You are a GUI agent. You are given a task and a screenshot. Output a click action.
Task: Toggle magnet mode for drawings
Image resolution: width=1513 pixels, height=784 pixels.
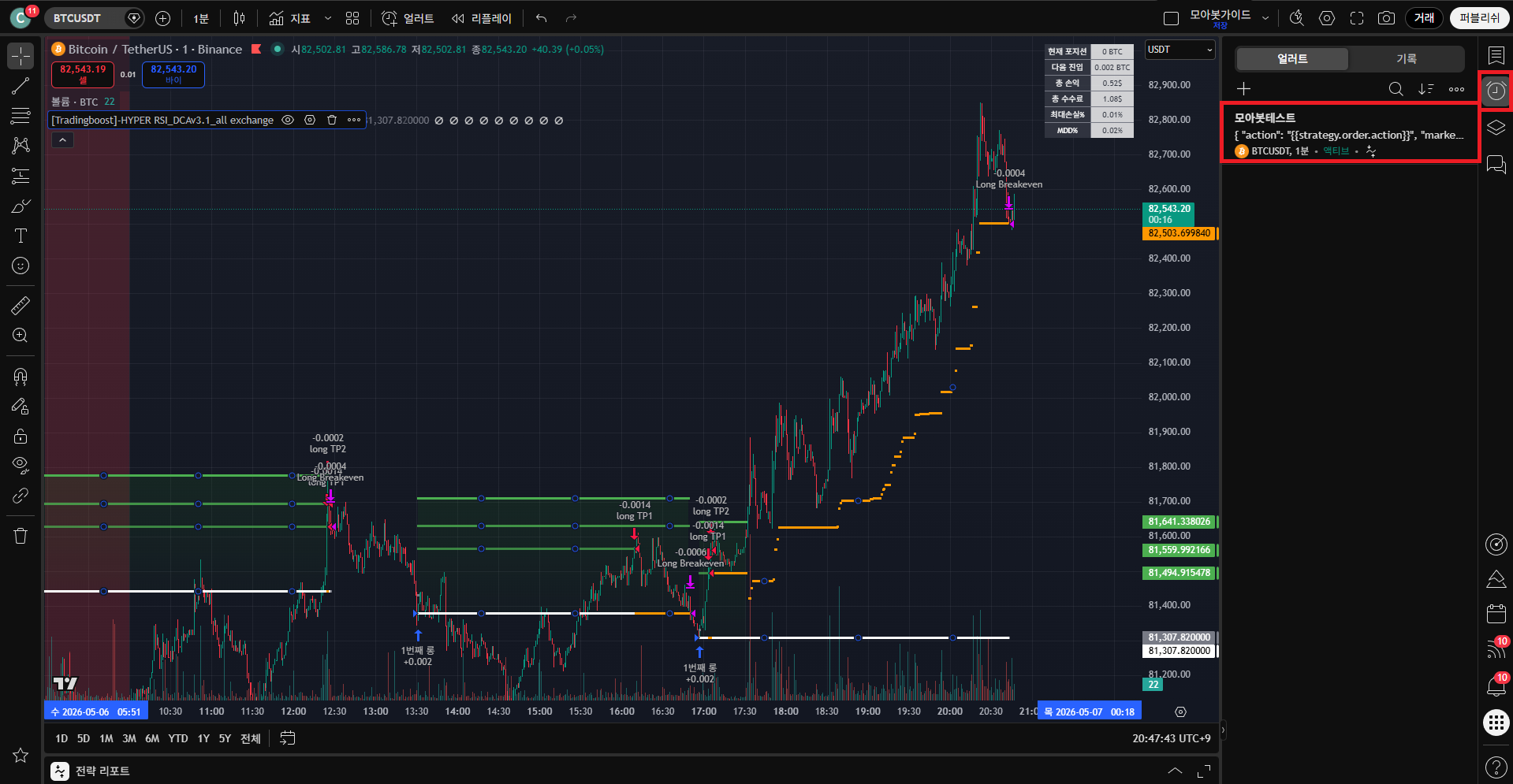pyautogui.click(x=20, y=376)
